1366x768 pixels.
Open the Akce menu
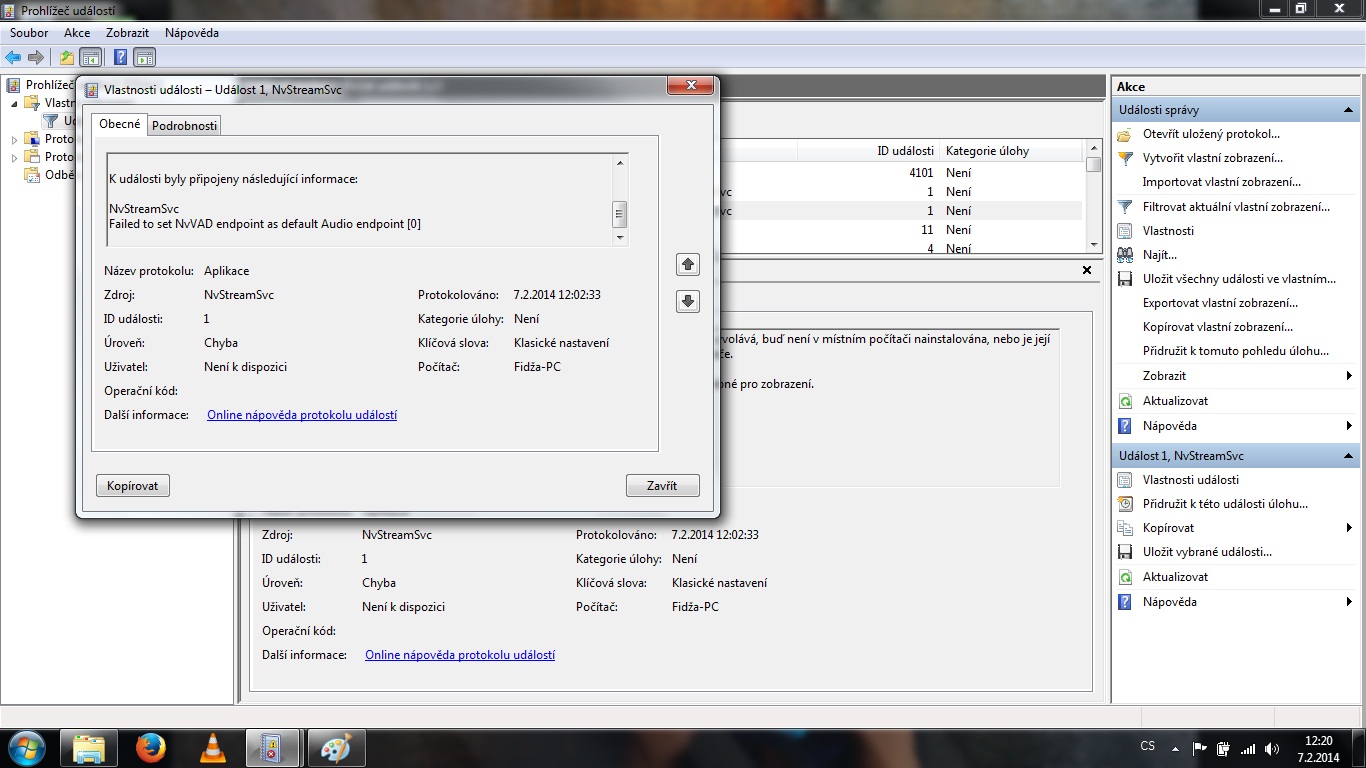tap(77, 33)
